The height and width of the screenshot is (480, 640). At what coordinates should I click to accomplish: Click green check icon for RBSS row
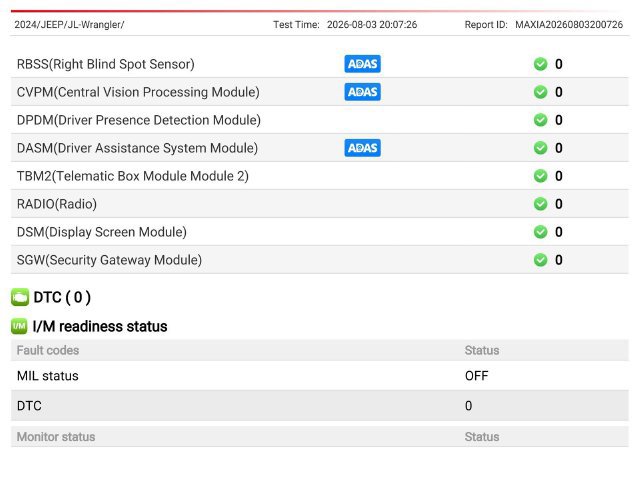point(540,64)
